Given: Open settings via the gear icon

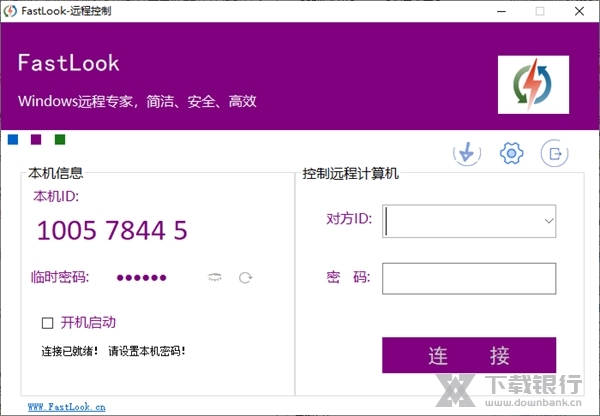Looking at the screenshot, I should coord(511,153).
